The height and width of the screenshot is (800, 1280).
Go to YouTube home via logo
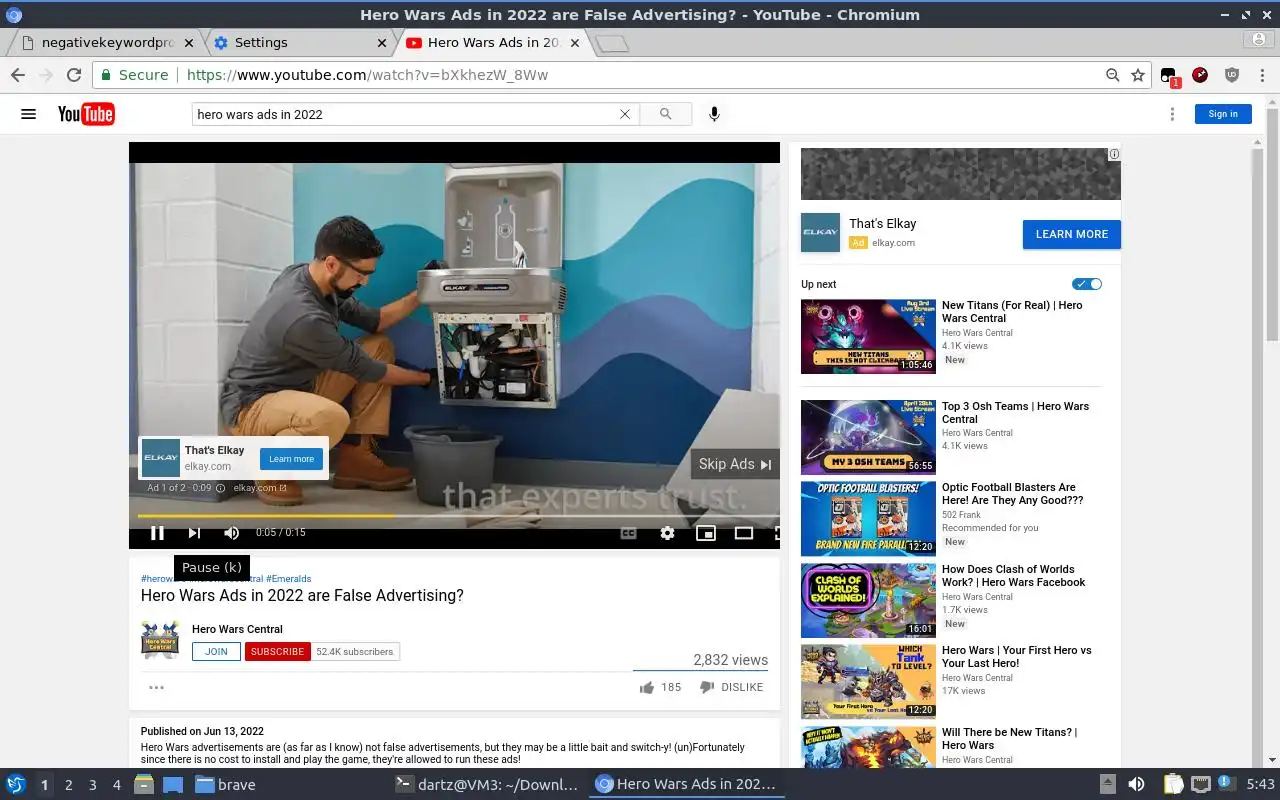(86, 114)
